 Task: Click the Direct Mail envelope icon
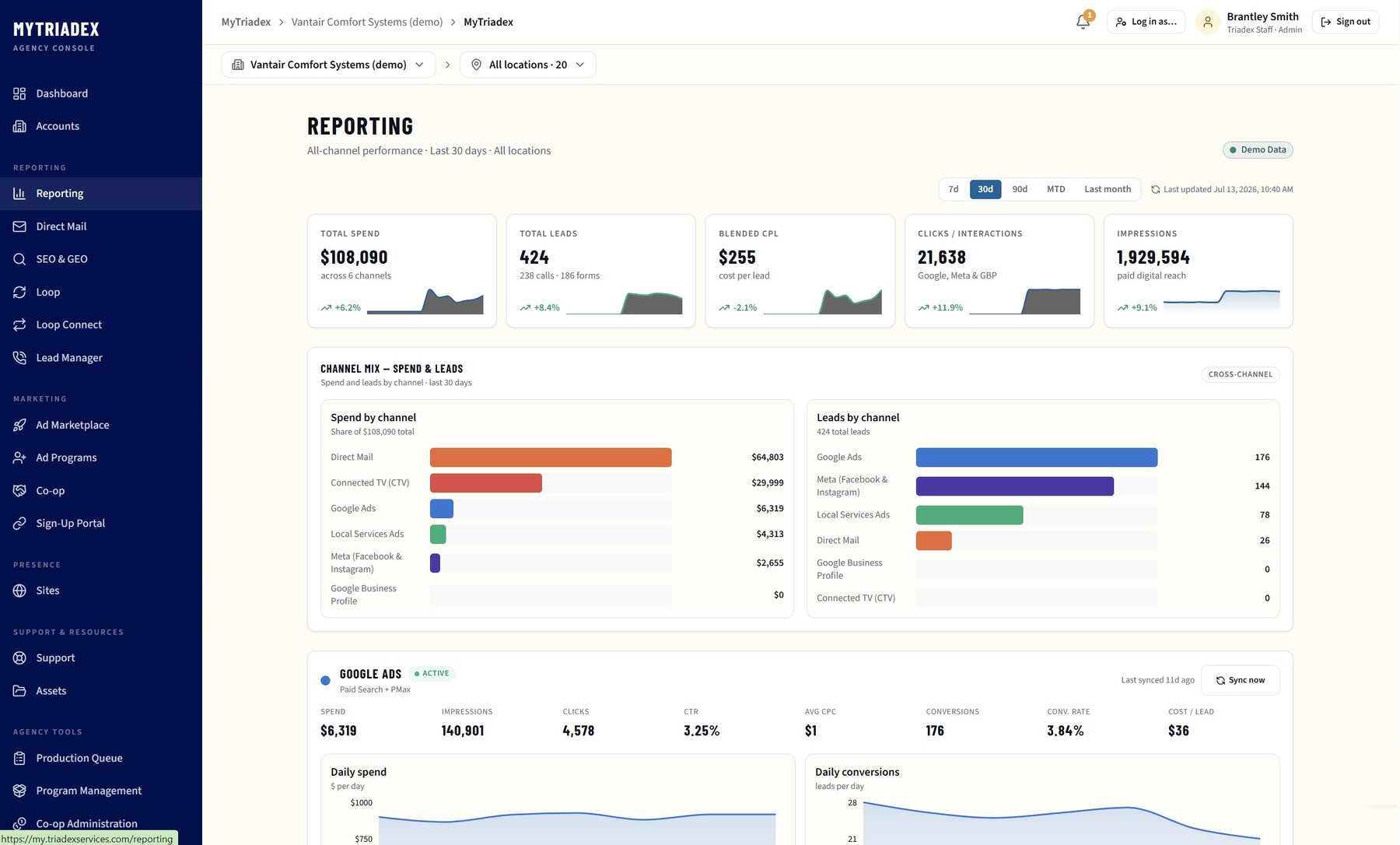pyautogui.click(x=19, y=226)
